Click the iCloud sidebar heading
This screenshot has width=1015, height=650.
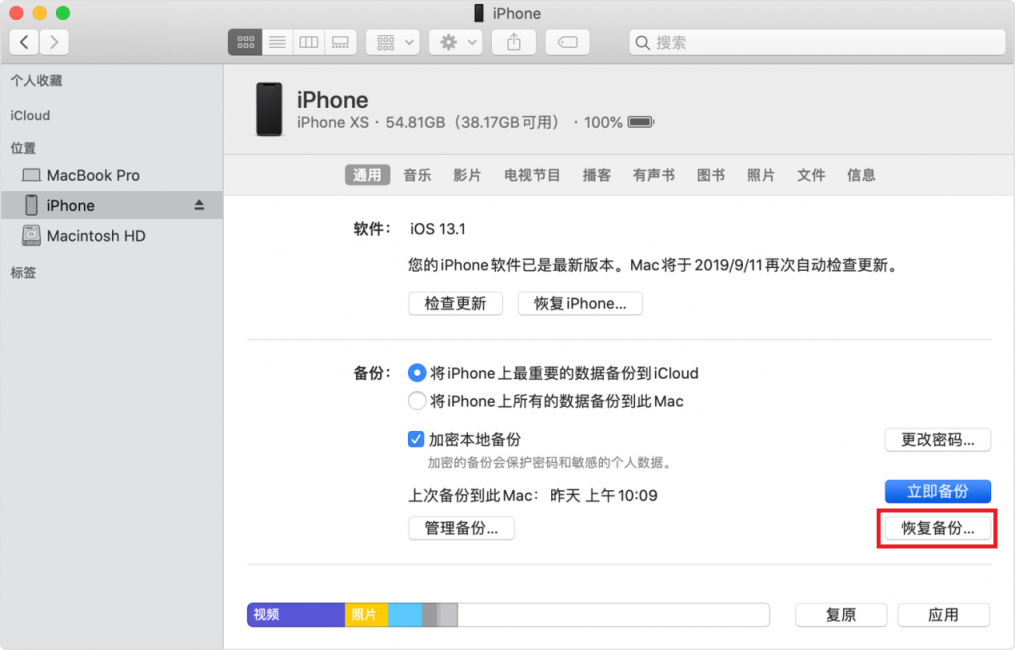(30, 115)
